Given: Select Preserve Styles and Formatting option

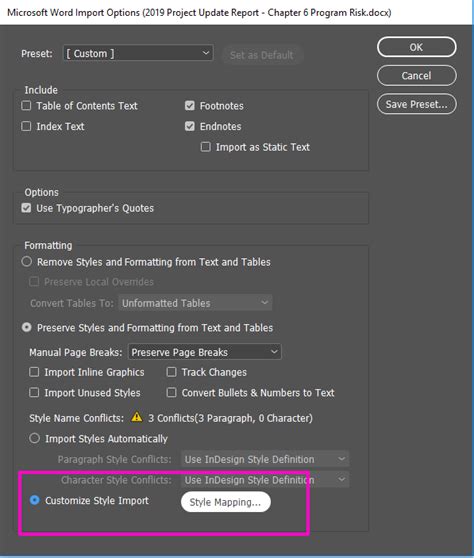Looking at the screenshot, I should point(27,327).
